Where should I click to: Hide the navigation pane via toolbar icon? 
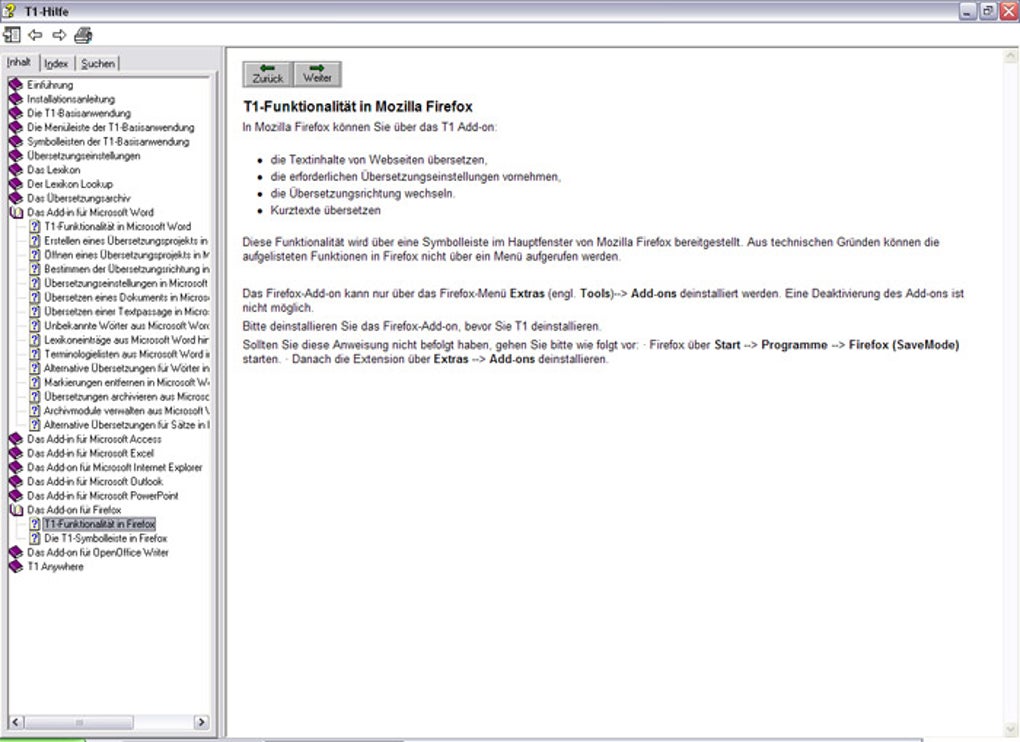click(x=11, y=34)
